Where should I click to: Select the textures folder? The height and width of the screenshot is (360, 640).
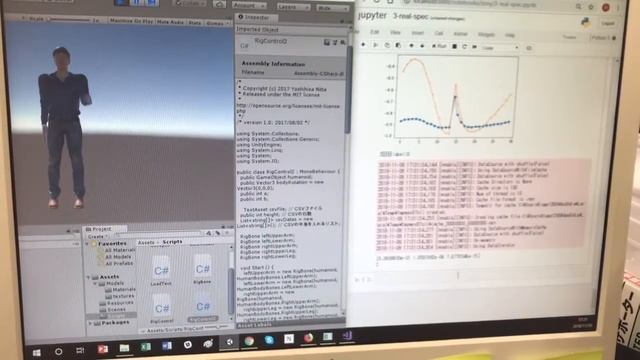120,296
